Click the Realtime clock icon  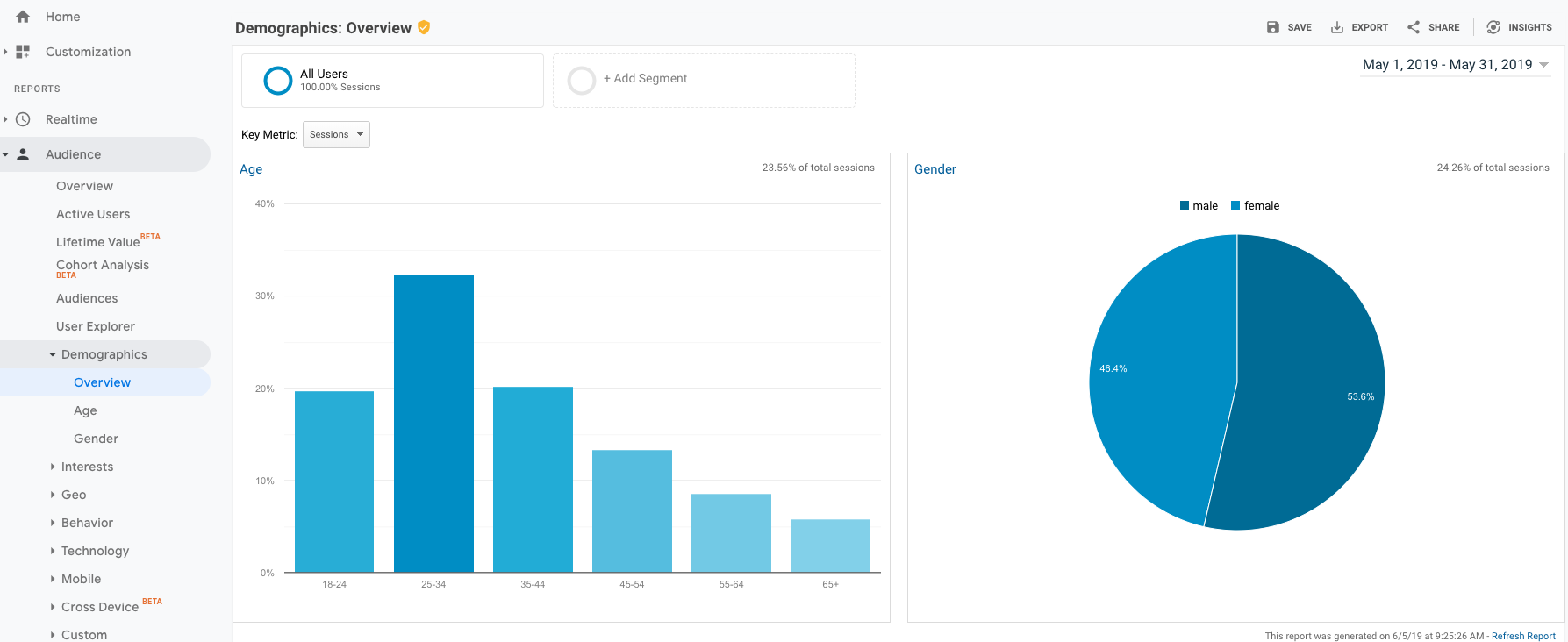[x=23, y=119]
